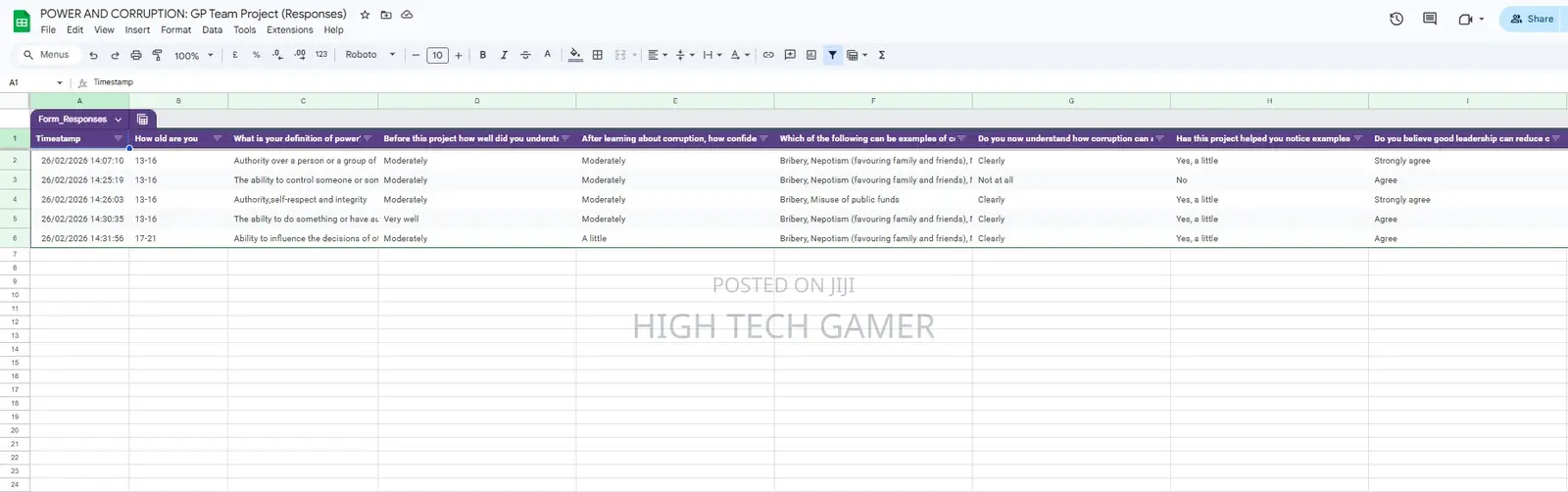Insert a chart from the toolbar
1568x492 pixels.
pyautogui.click(x=811, y=55)
